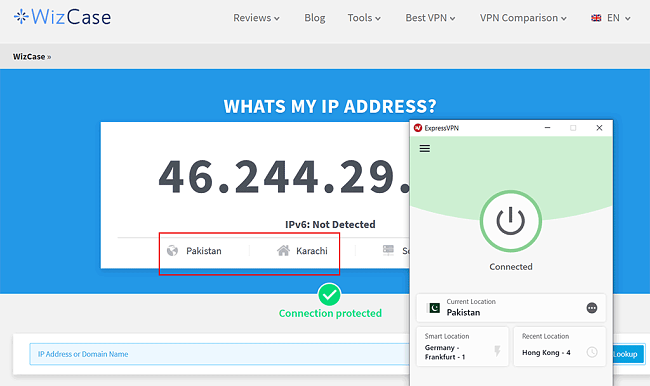The width and height of the screenshot is (650, 386).
Task: Click the 46.244.29 IP address text
Action: 284,177
